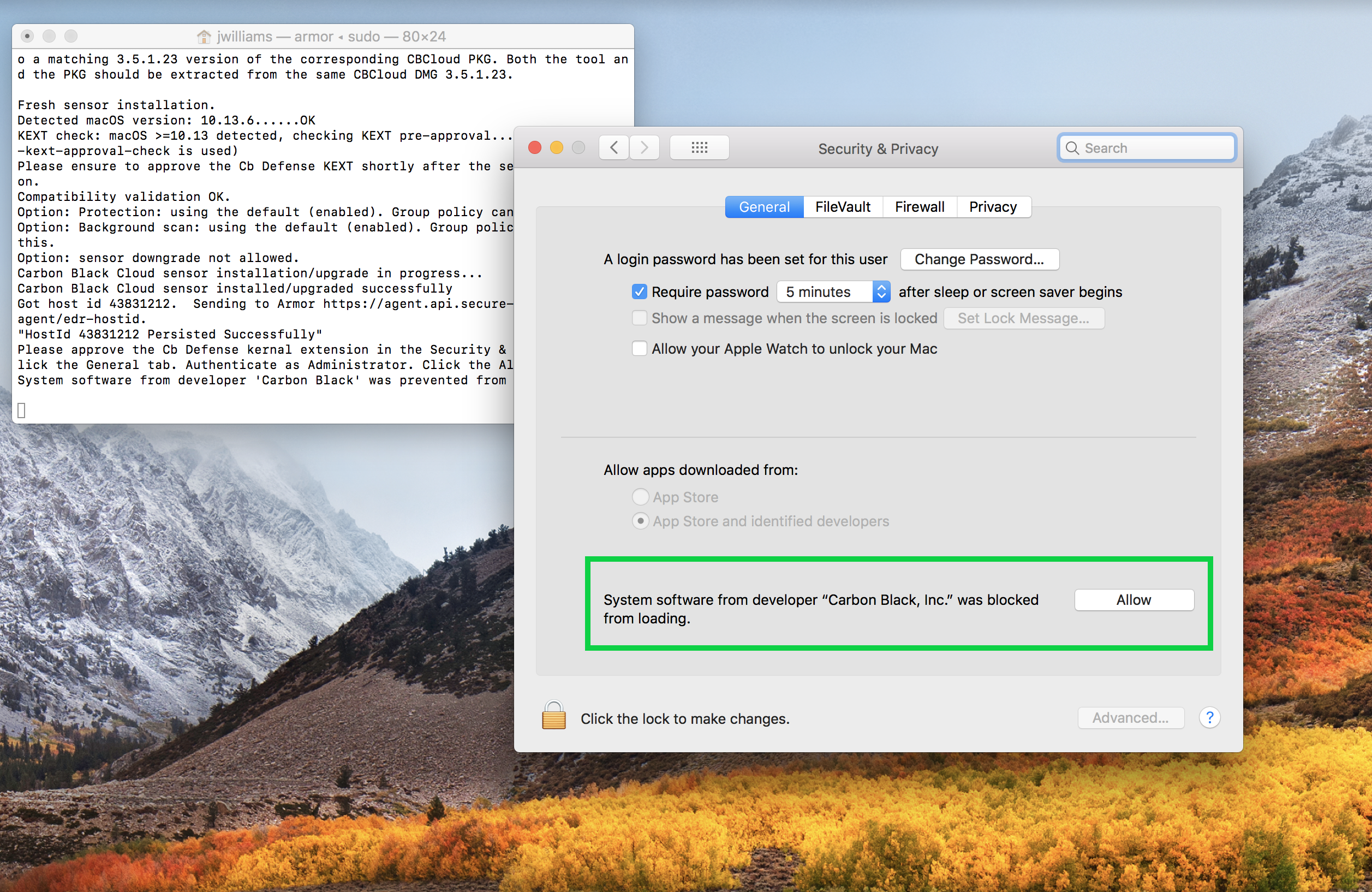1372x892 pixels.
Task: Click Allow for Carbon Black software
Action: (x=1134, y=600)
